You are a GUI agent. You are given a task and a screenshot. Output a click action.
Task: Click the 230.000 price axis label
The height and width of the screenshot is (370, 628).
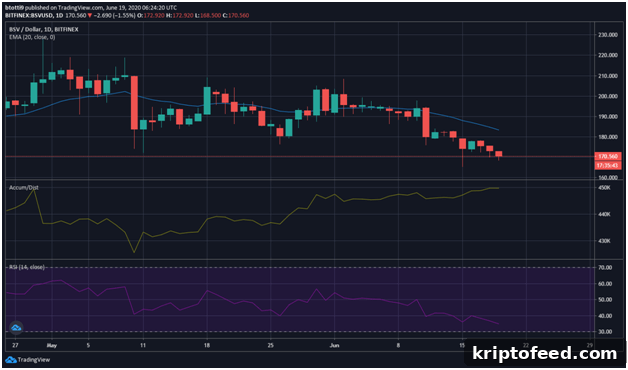[608, 35]
